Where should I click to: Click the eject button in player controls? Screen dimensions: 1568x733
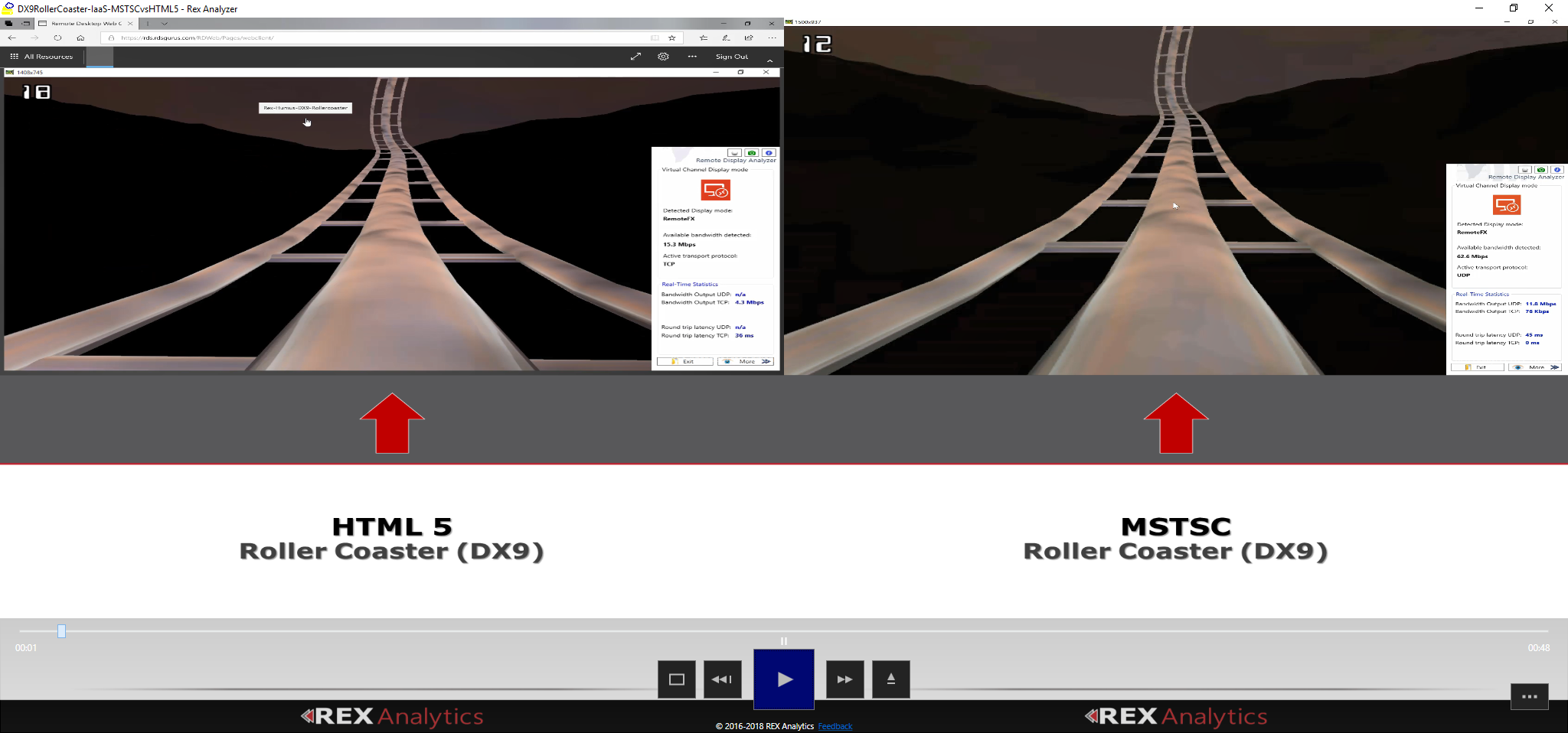tap(891, 679)
